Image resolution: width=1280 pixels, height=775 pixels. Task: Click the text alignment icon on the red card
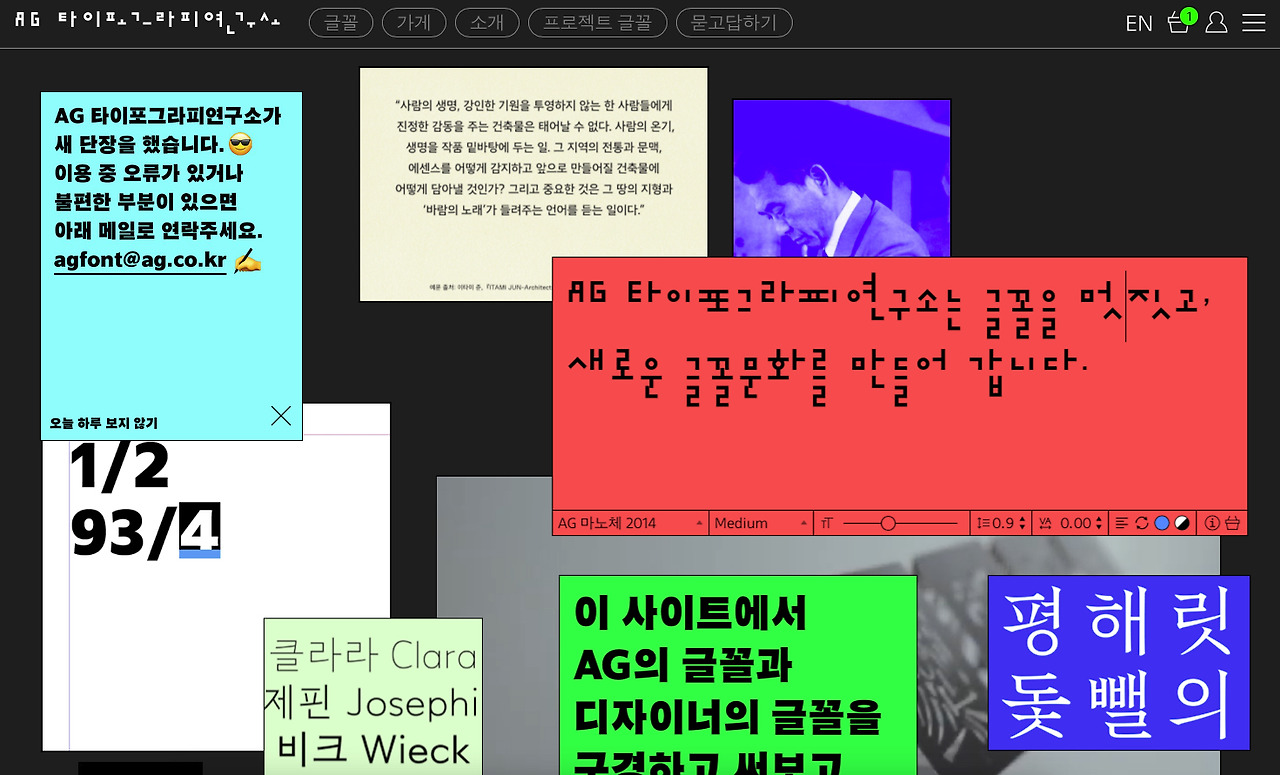tap(1120, 522)
